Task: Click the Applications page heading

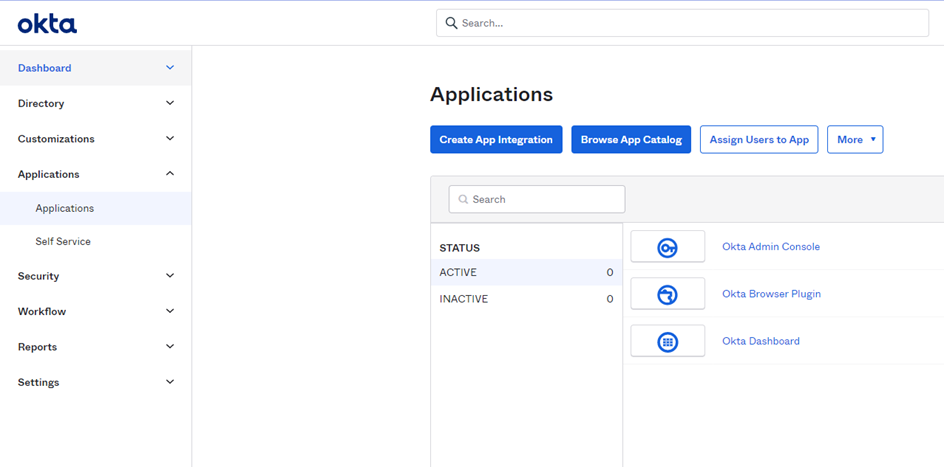Action: [x=491, y=94]
